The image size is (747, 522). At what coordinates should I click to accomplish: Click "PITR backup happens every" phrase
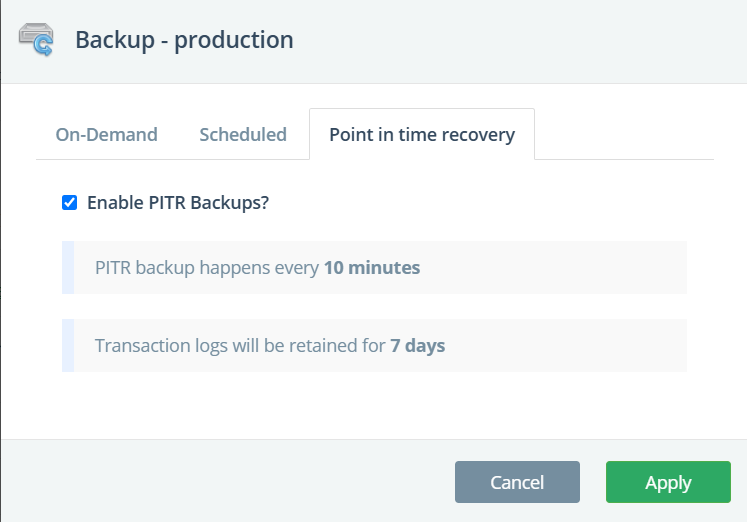click(x=207, y=268)
